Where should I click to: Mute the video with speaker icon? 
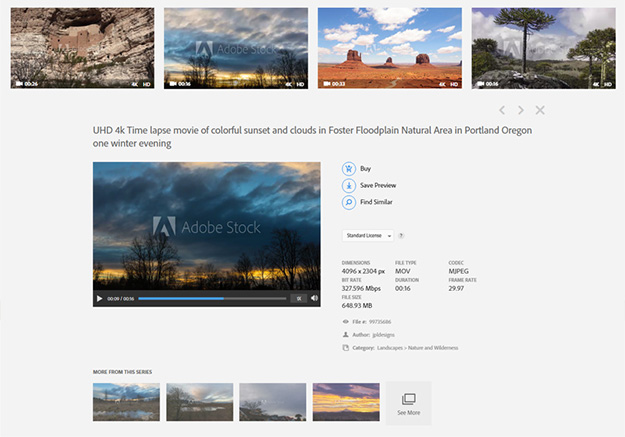point(314,298)
